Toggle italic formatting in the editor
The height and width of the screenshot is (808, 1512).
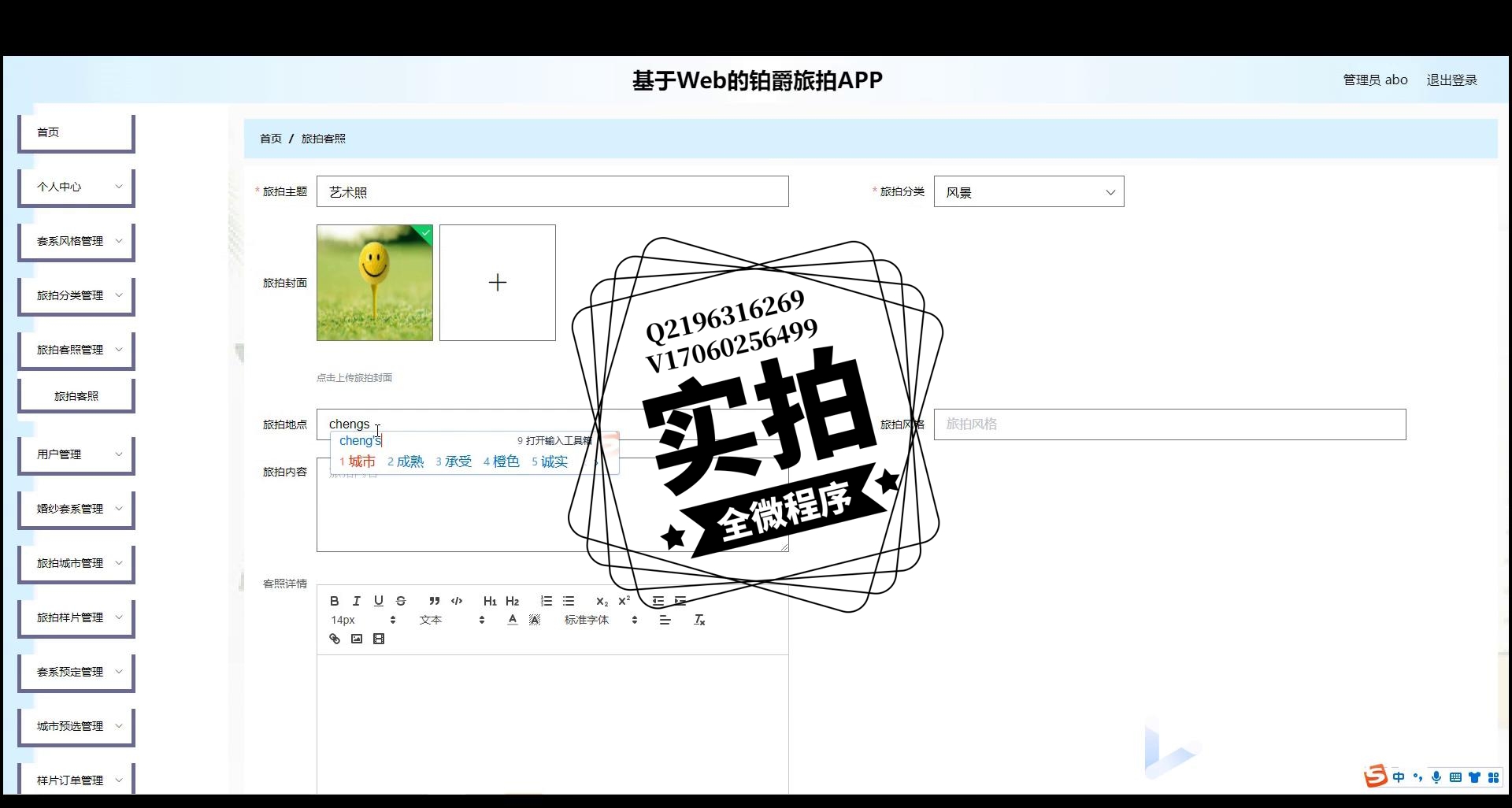point(356,601)
